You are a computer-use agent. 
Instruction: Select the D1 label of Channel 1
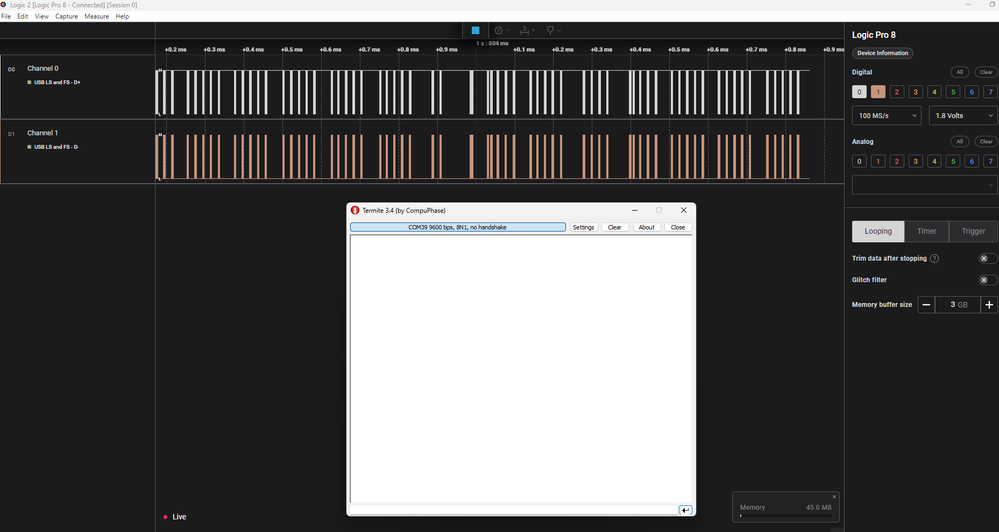(x=11, y=134)
